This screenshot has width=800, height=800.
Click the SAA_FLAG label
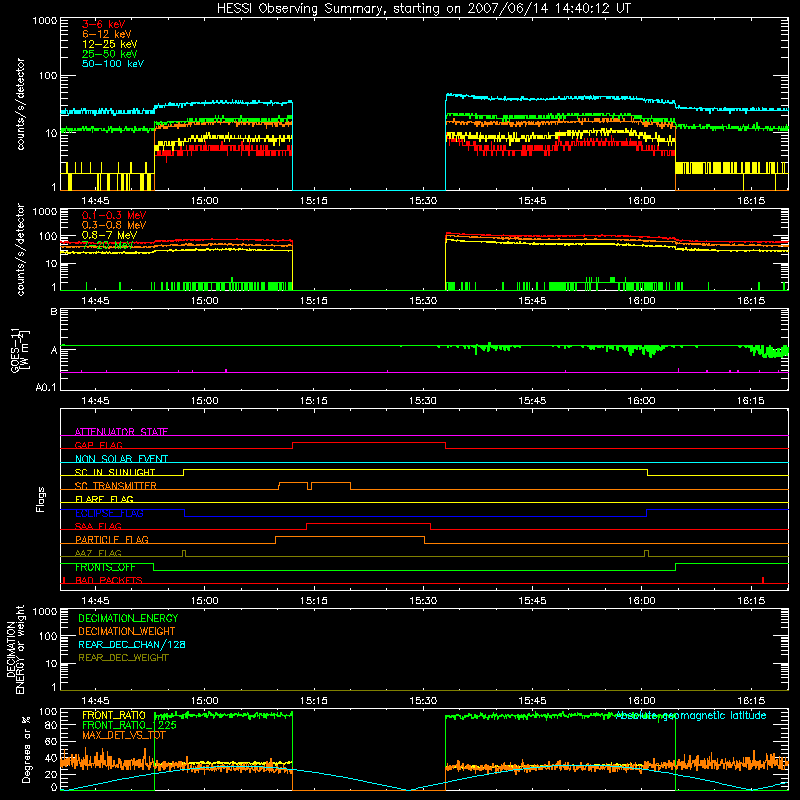[98, 526]
